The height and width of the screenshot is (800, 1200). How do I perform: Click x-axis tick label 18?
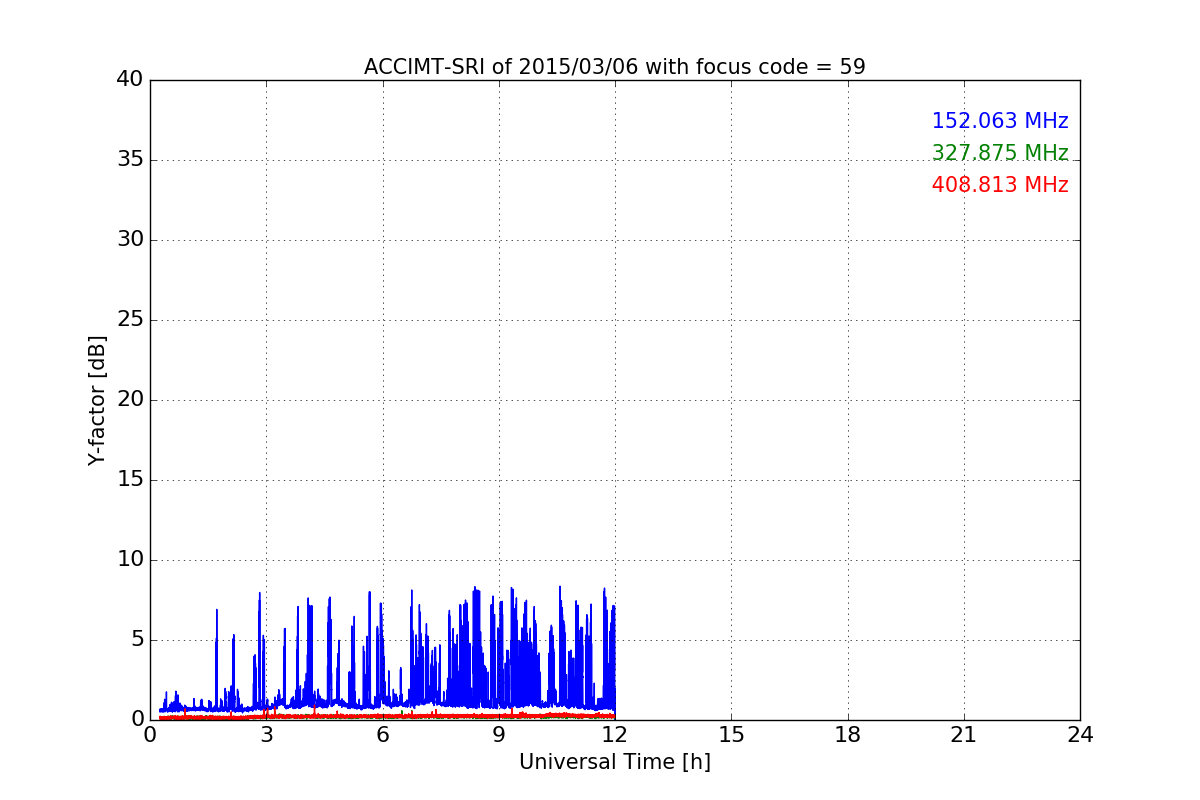click(x=848, y=735)
